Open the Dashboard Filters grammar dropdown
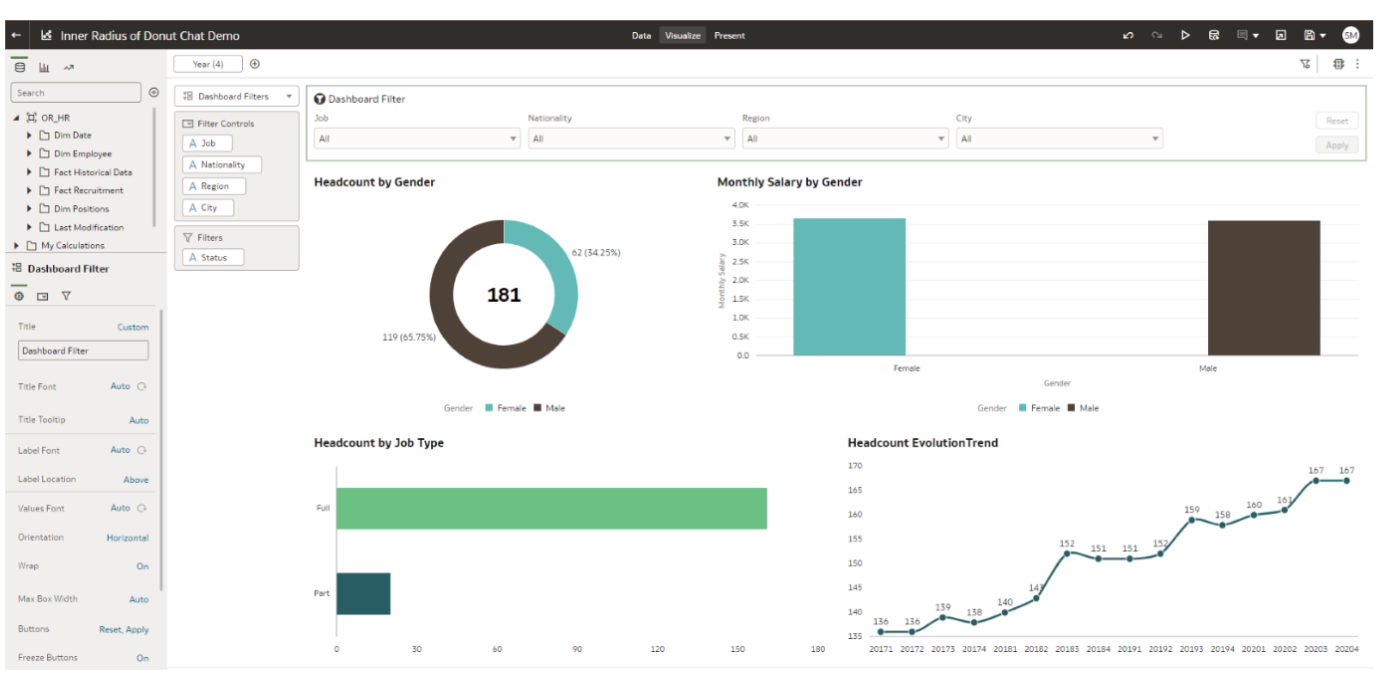Screen dimensions: 1380x693 (x=237, y=96)
